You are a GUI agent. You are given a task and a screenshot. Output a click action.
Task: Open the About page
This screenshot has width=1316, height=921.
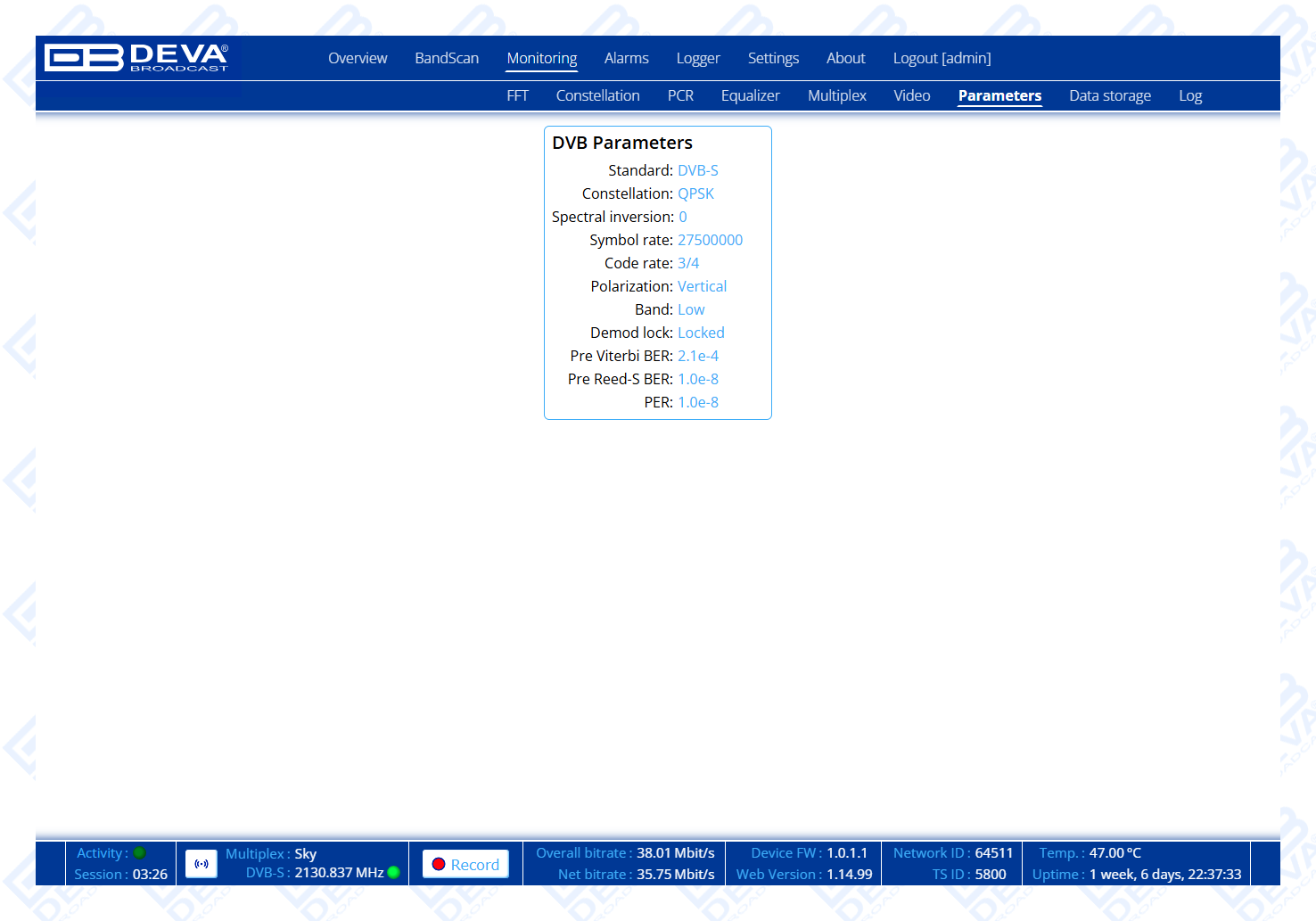tap(846, 58)
